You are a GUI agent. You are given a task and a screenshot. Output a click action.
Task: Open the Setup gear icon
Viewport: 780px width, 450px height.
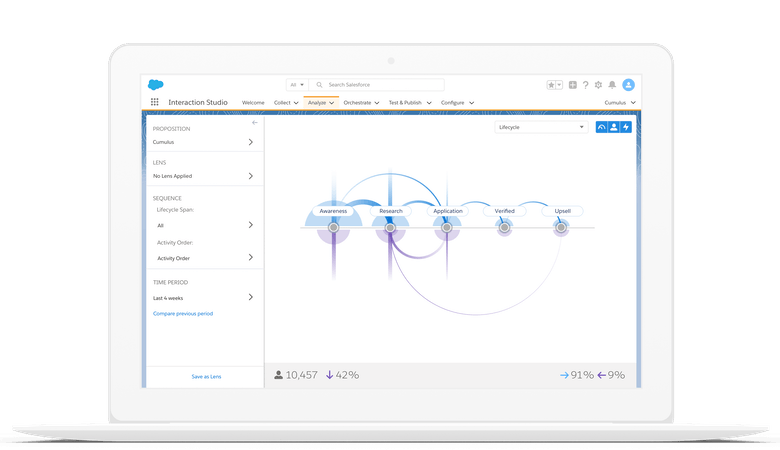(x=598, y=85)
